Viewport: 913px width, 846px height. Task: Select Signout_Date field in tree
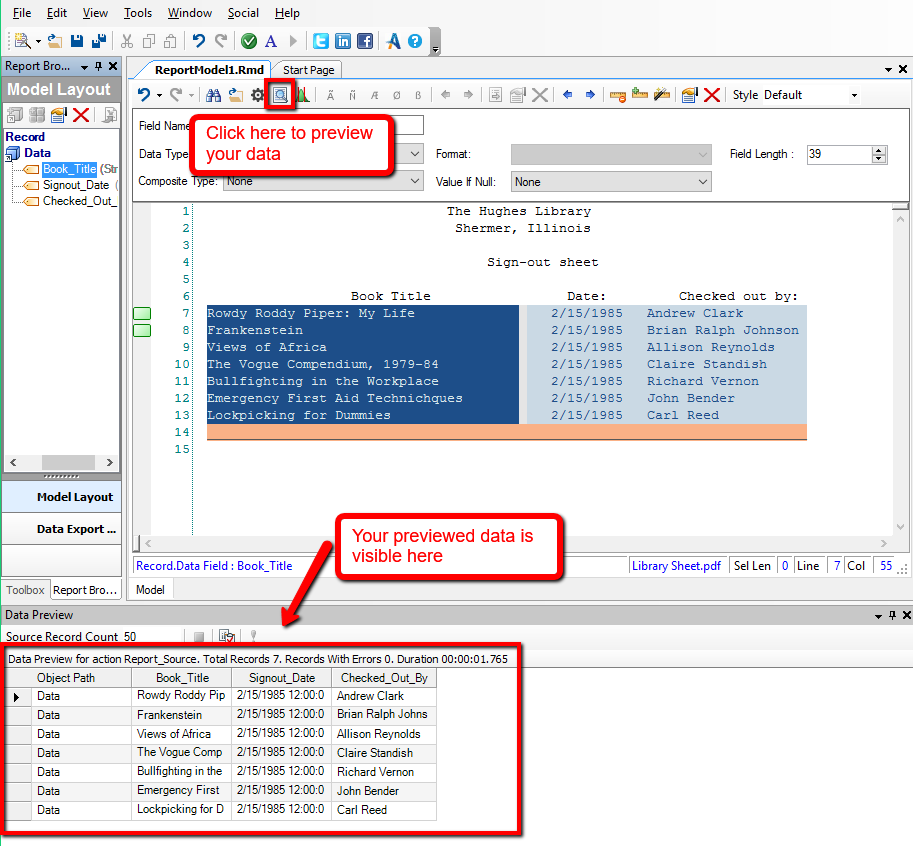coord(75,185)
